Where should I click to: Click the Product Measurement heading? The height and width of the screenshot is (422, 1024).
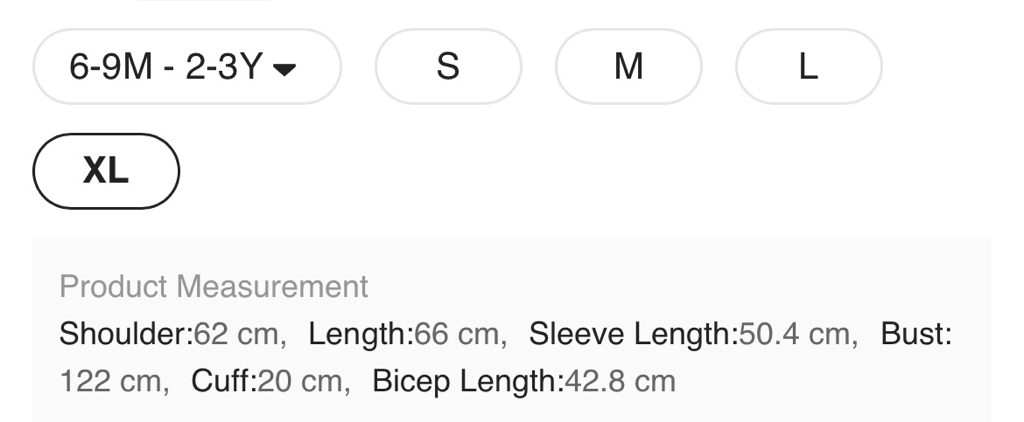[x=214, y=287]
